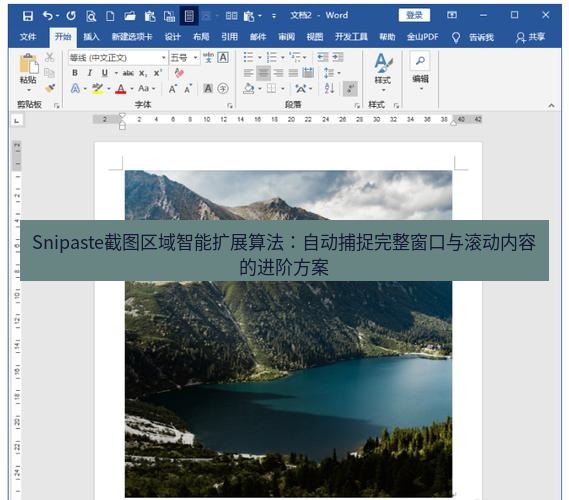Apply distributed alignment

(308, 73)
